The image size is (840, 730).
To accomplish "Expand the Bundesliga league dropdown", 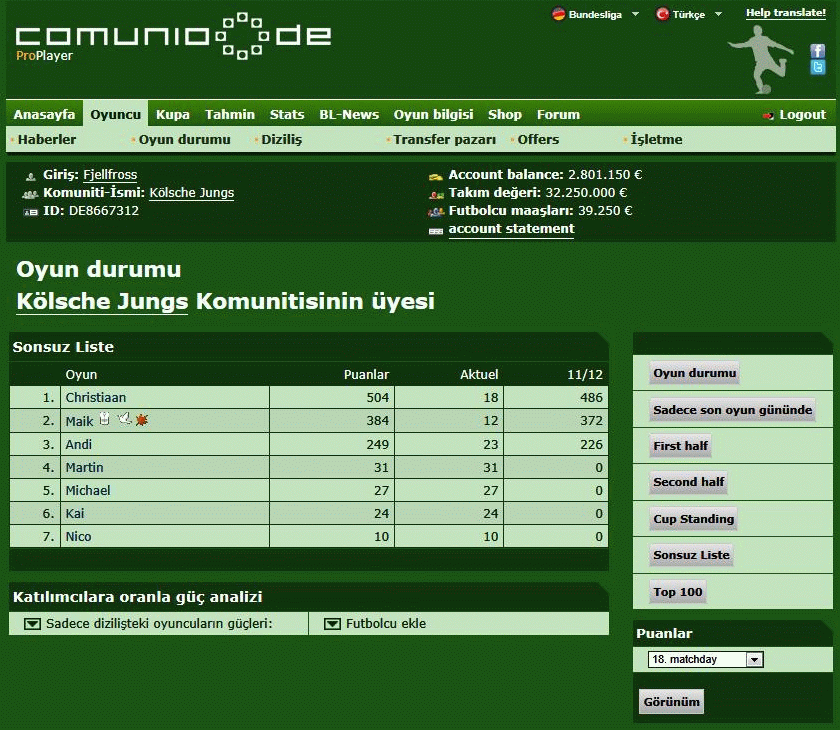I will click(635, 14).
